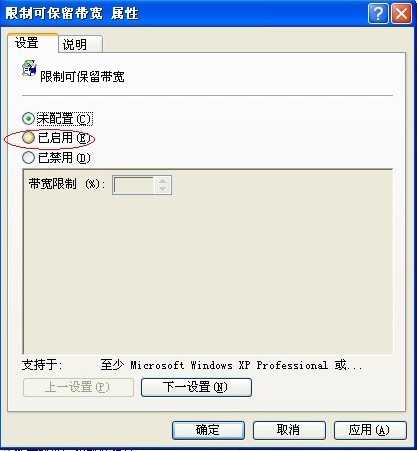
Task: Enable the policy with 已启用 option
Action: (x=28, y=138)
